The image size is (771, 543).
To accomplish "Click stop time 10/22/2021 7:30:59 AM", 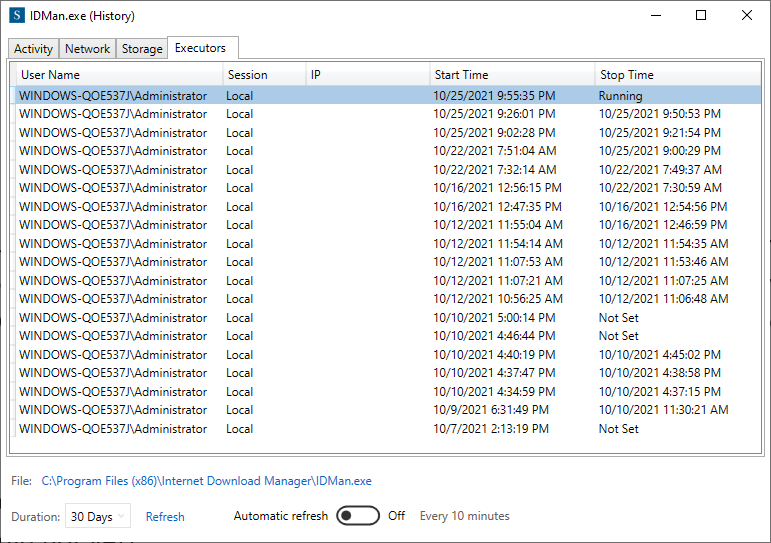I will click(x=660, y=188).
